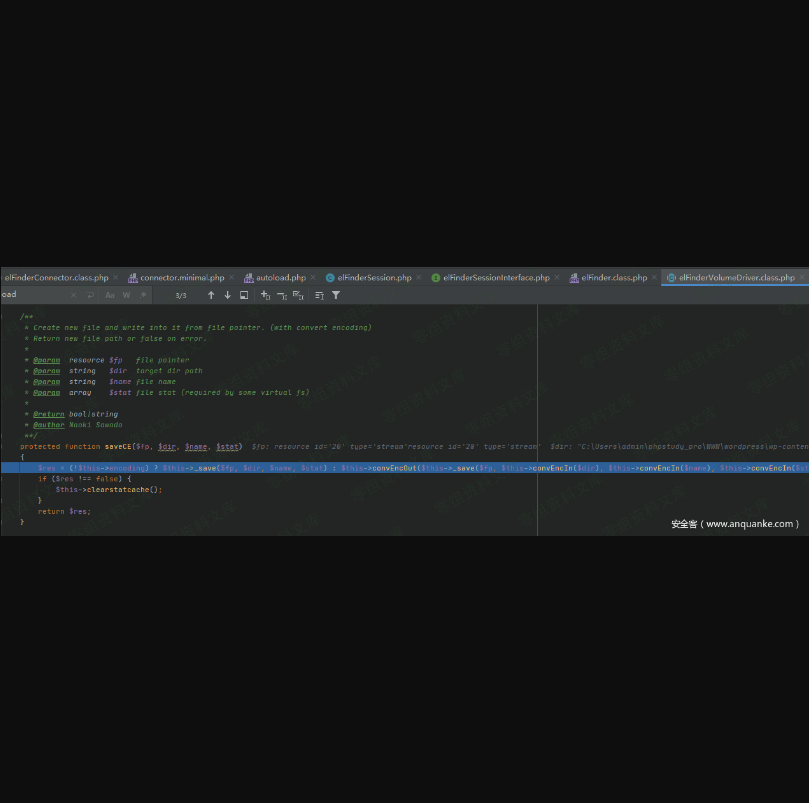809x803 pixels.
Task: Select all occurrences icon in find bar
Action: point(298,295)
